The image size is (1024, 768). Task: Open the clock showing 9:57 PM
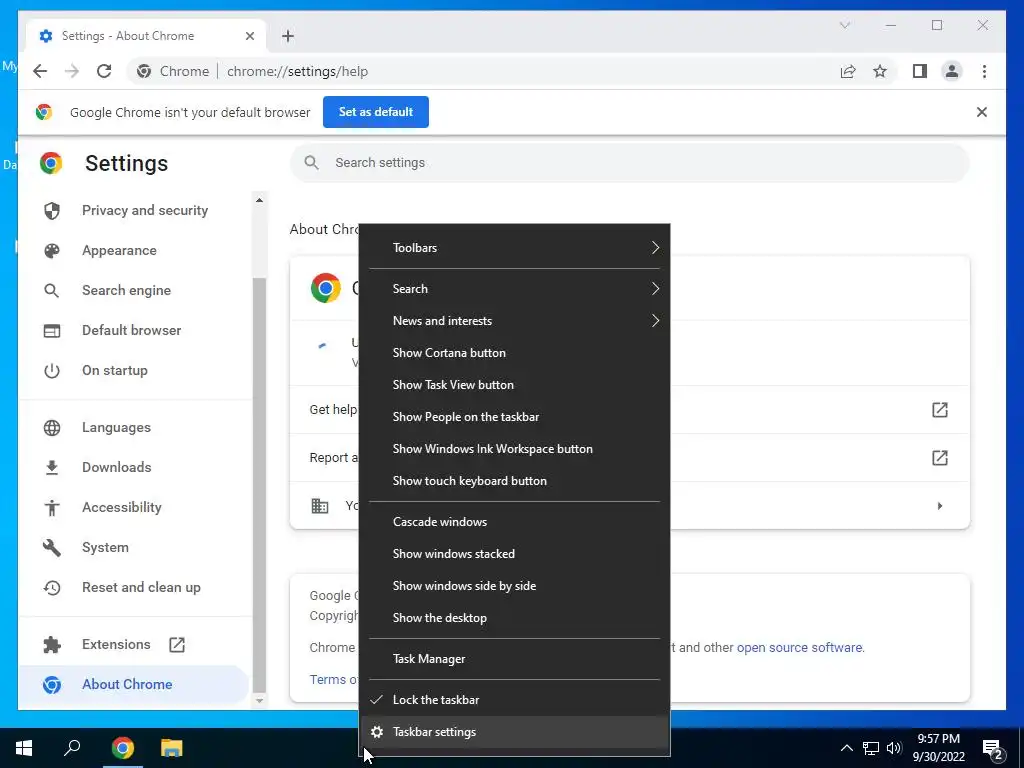tap(938, 748)
